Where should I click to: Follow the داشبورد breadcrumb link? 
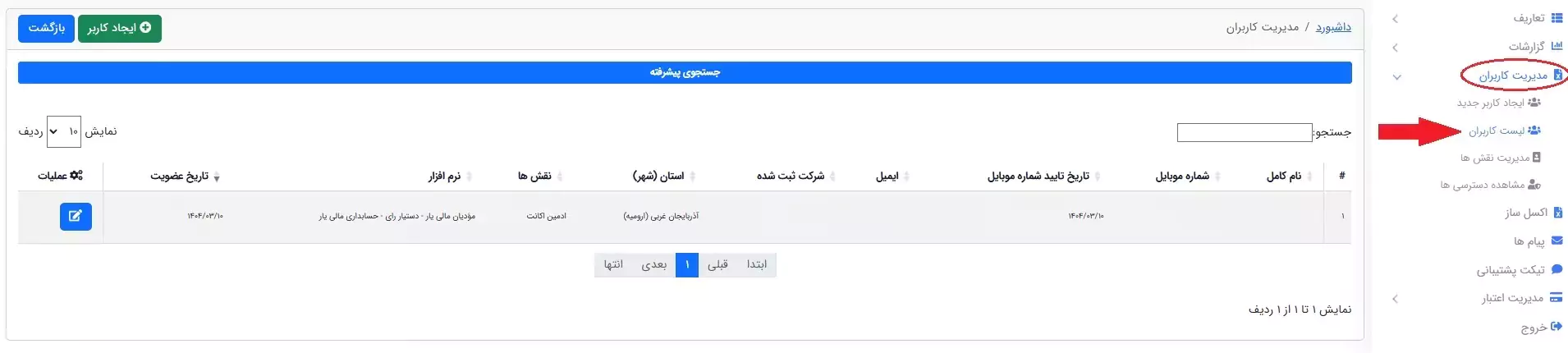(x=1333, y=27)
